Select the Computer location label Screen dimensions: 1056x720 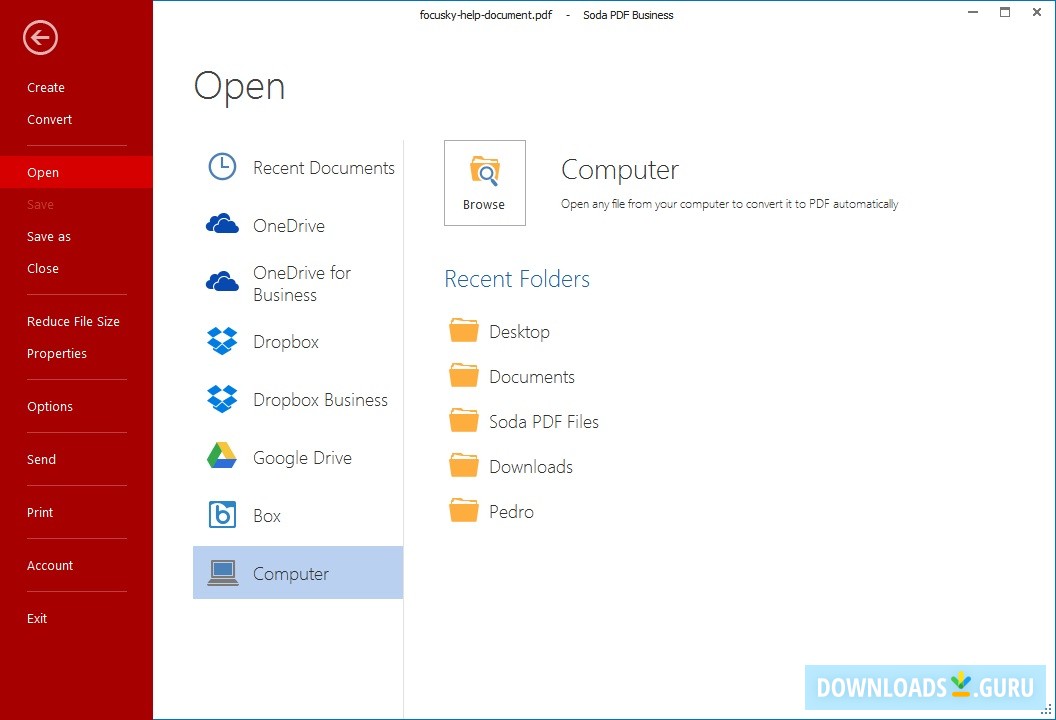tap(291, 574)
